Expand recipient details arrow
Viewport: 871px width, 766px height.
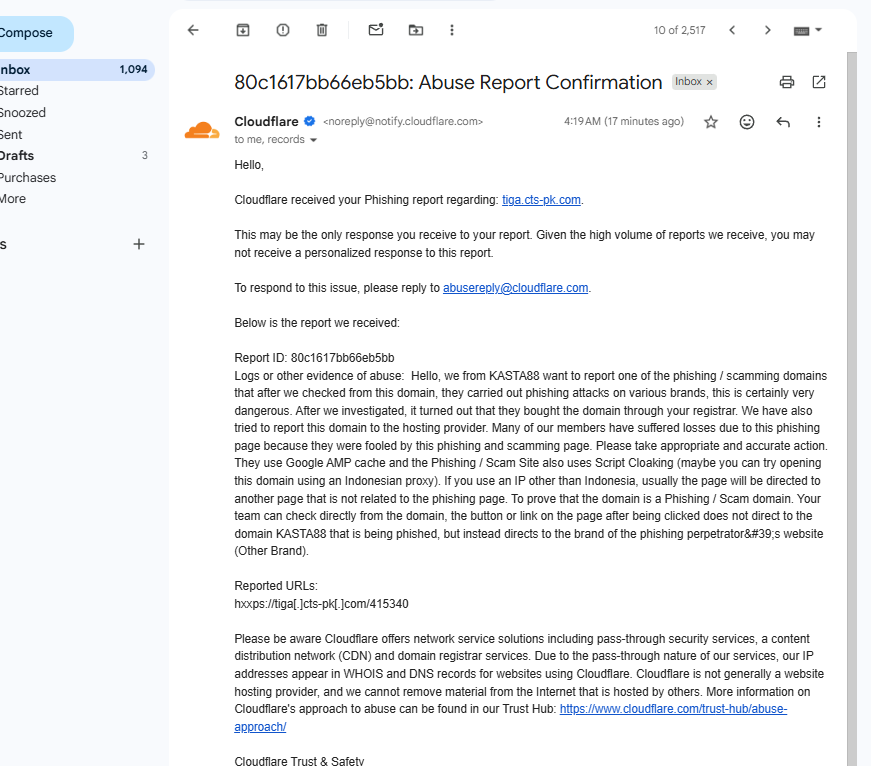click(x=313, y=140)
